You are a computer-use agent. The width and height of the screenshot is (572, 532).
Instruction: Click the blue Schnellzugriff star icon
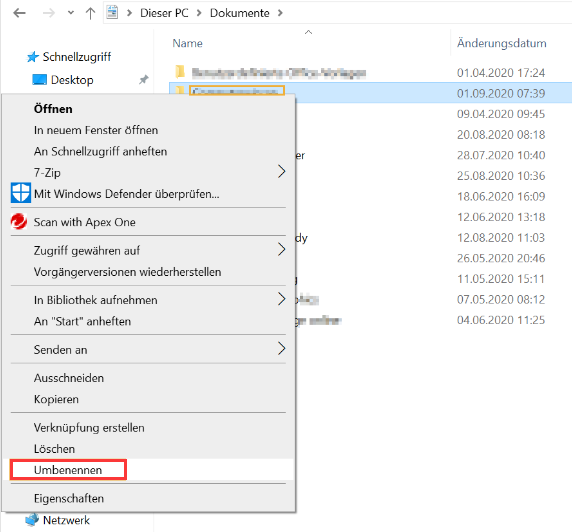click(x=33, y=57)
